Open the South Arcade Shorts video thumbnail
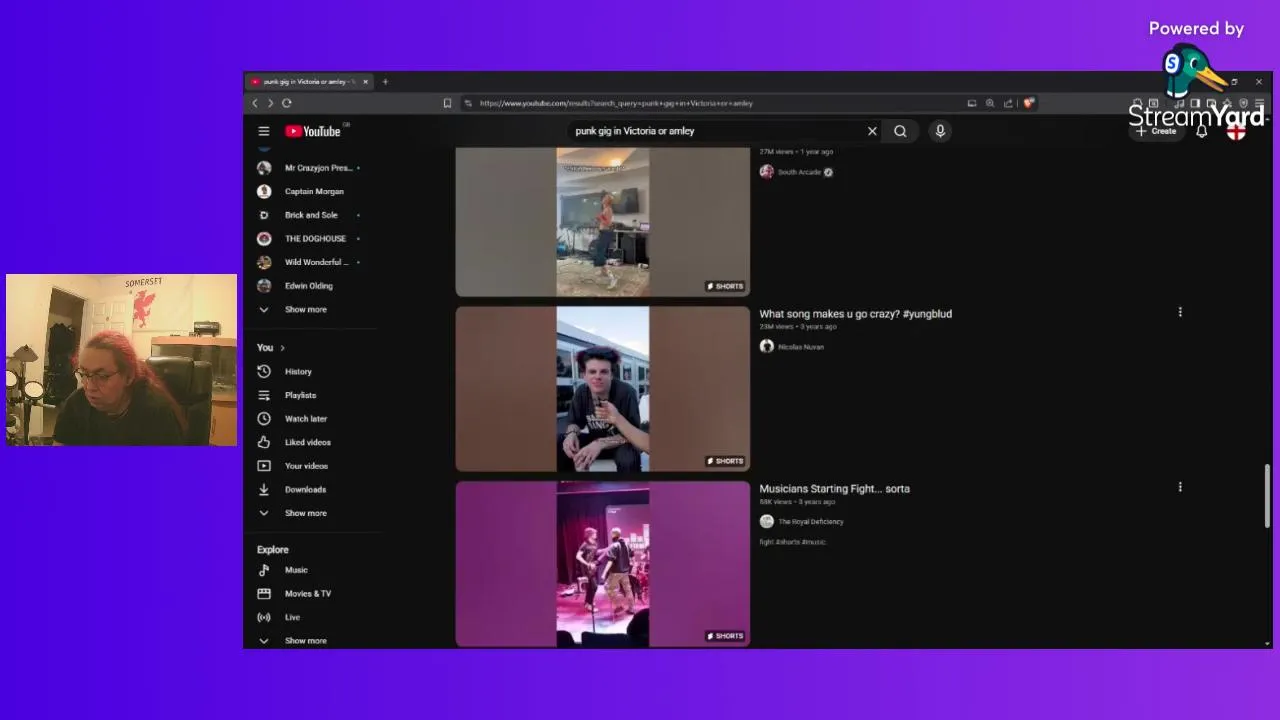 coord(602,222)
